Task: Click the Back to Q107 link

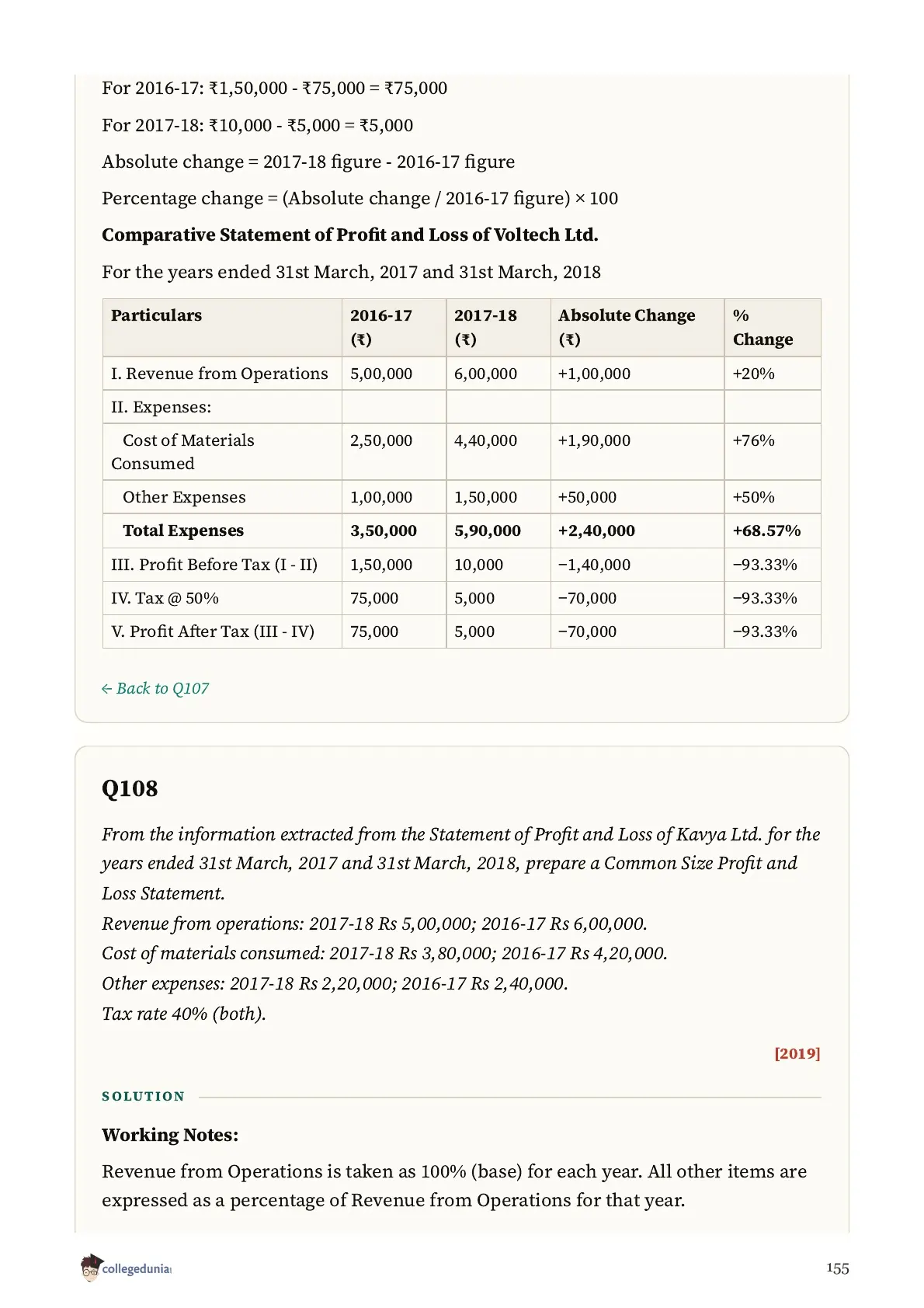Action: 155,688
